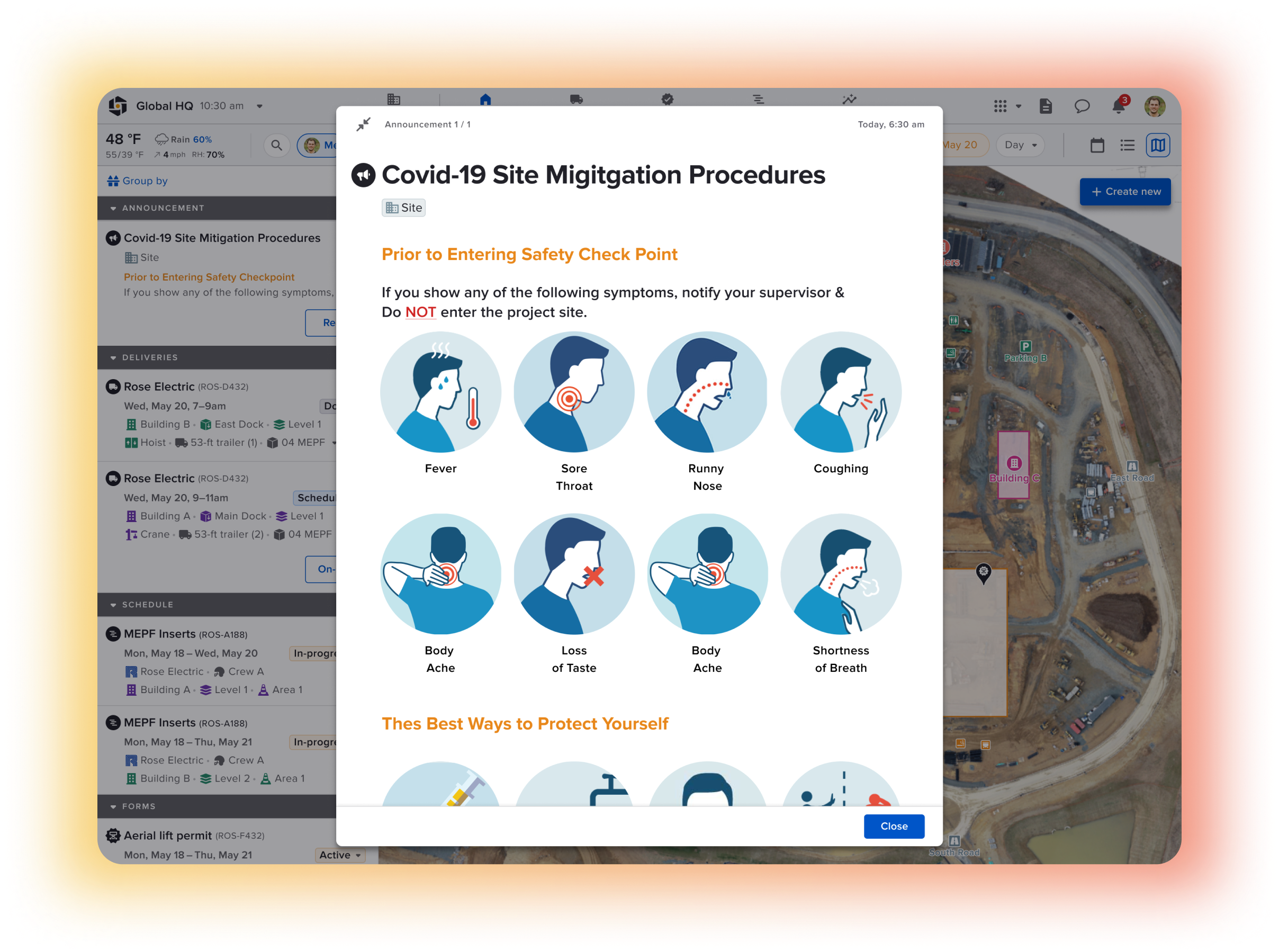Viewport: 1279px width, 952px height.
Task: Open the analytics chart icon in top navigation
Action: [x=849, y=99]
